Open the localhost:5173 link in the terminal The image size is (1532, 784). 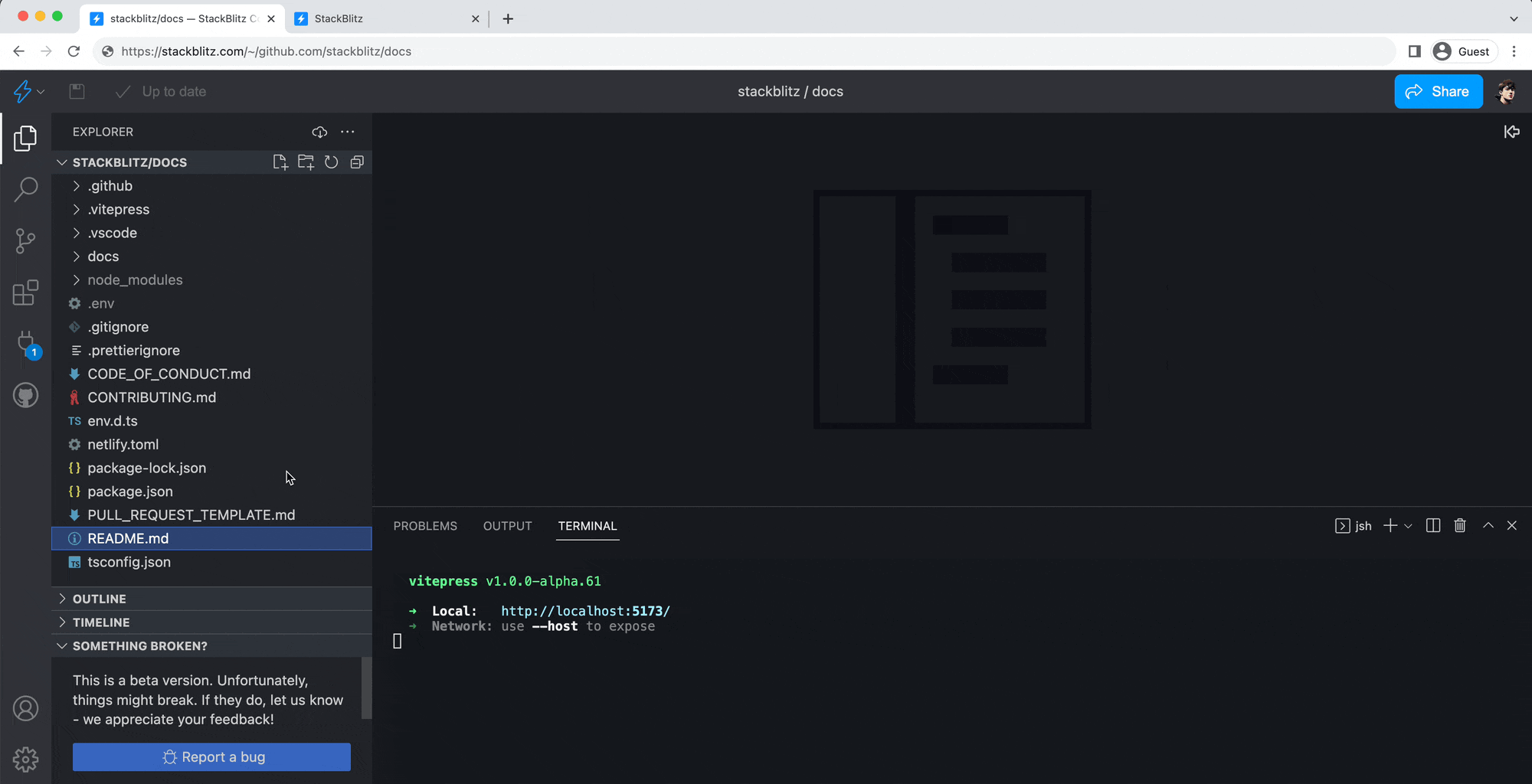coord(585,610)
